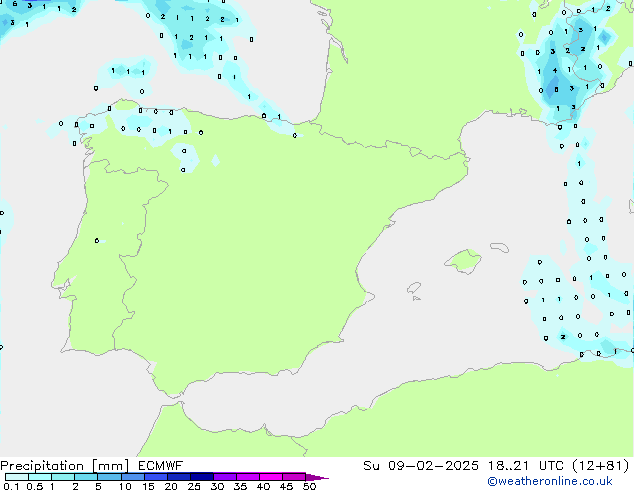The width and height of the screenshot is (634, 490).
Task: Open the weatheronline.co.uk link
Action: [550, 482]
